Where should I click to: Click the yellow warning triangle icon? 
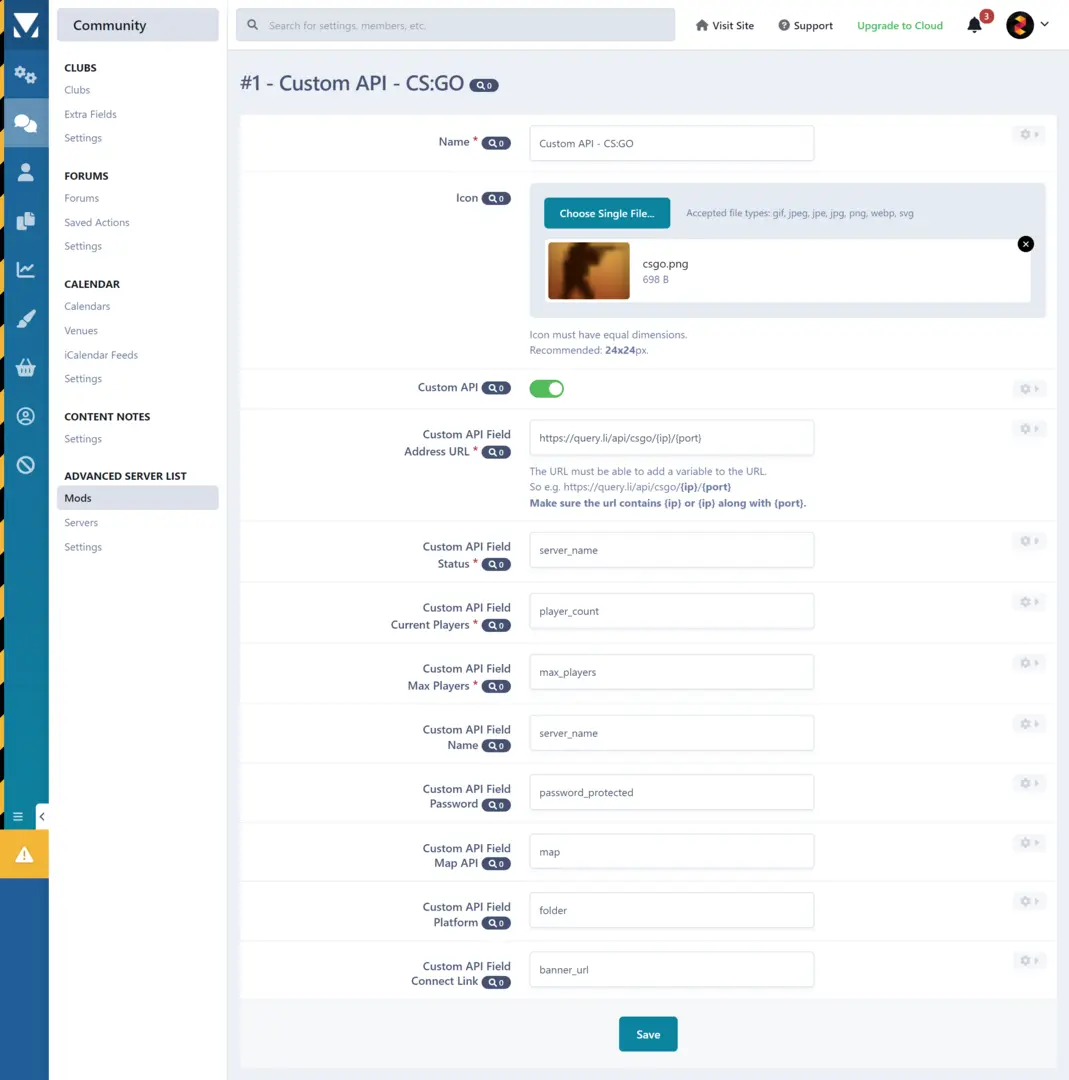coord(24,855)
